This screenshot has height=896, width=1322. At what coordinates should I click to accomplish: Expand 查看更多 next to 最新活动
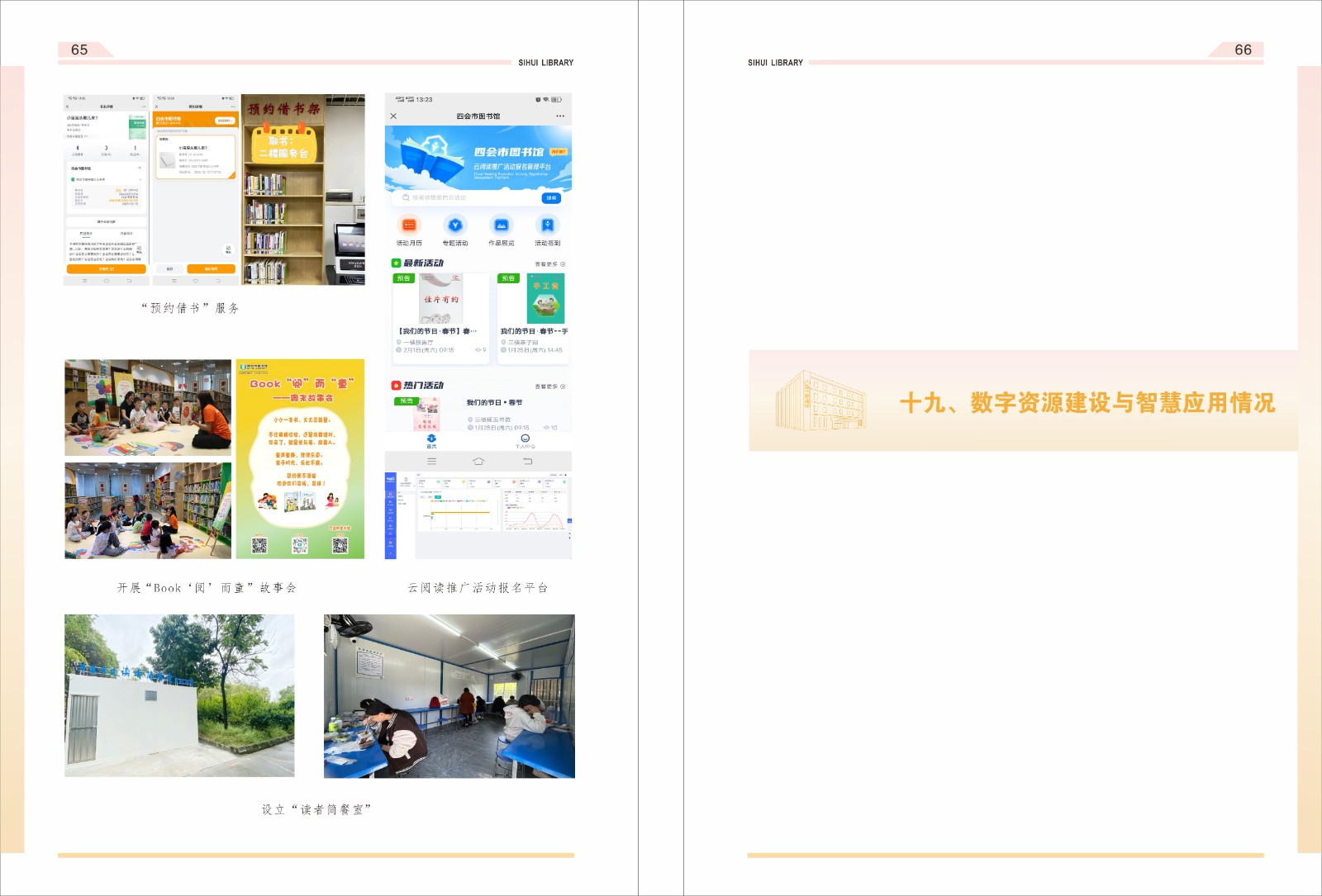549,264
